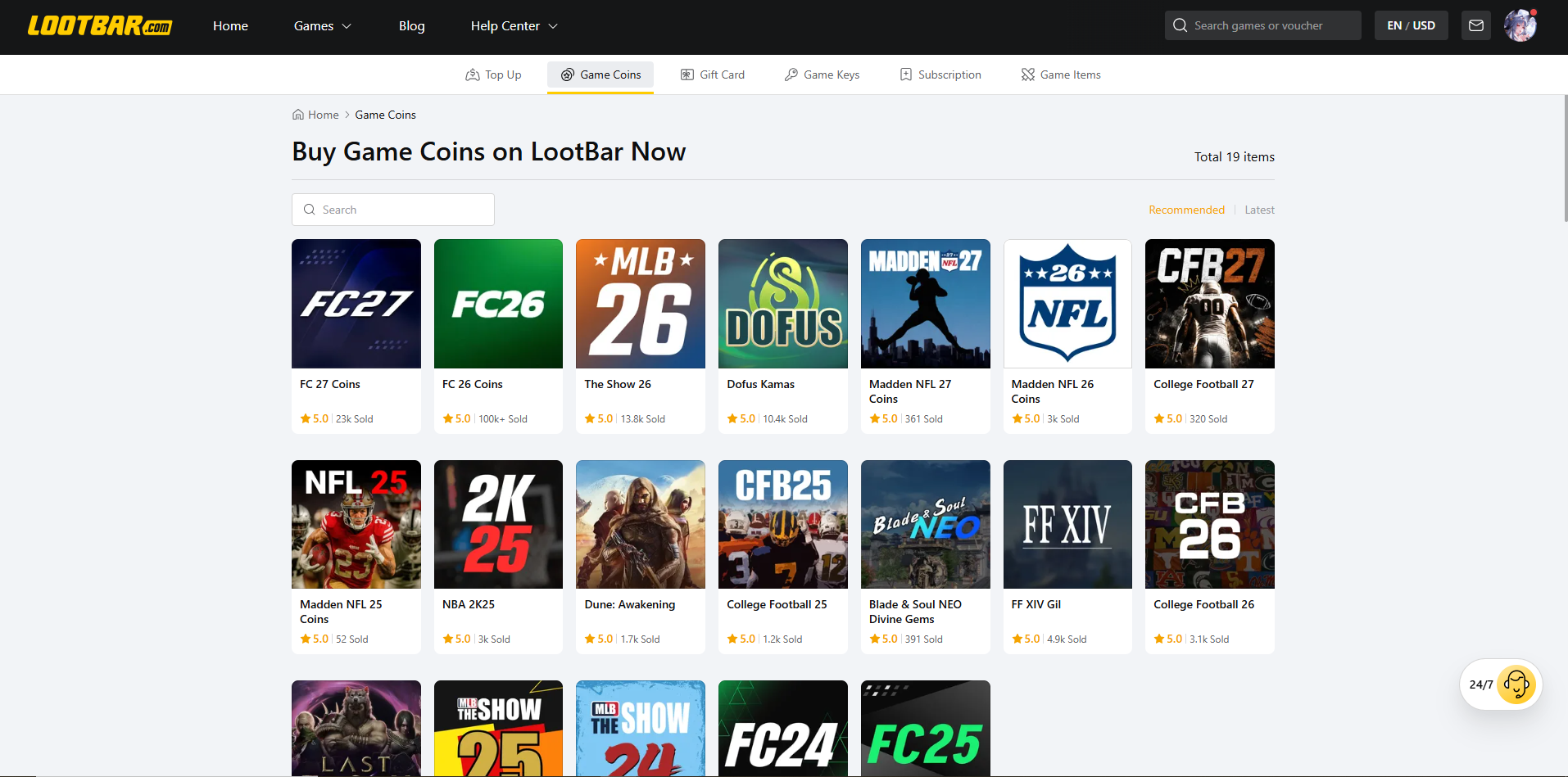Open the MLB The Show 24 thumbnail
Screen dimensions: 1568x777
641,728
